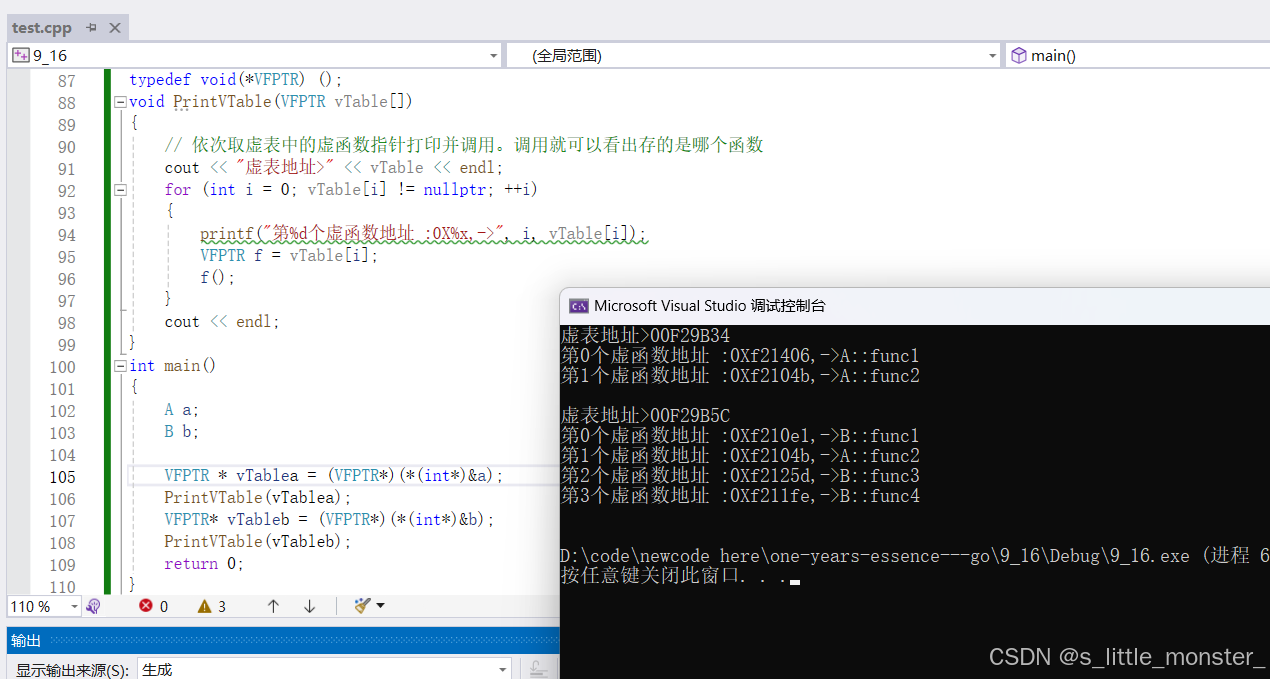Viewport: 1270px width, 679px height.
Task: Click the code health indicator icon
Action: tap(93, 606)
